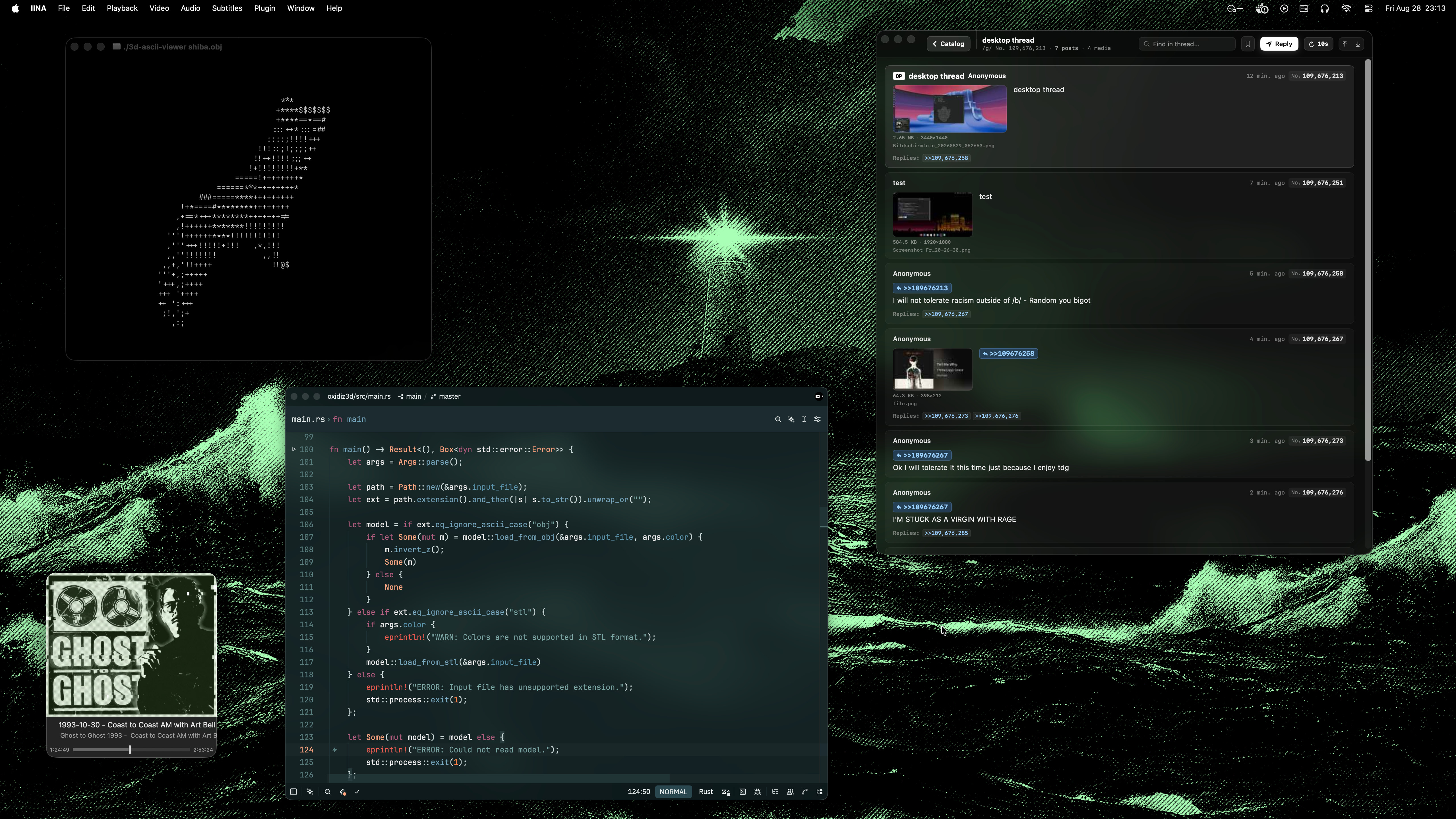Screen dimensions: 1456x819
Task: Open editor settings sliders icon in toolbar
Action: click(x=817, y=419)
